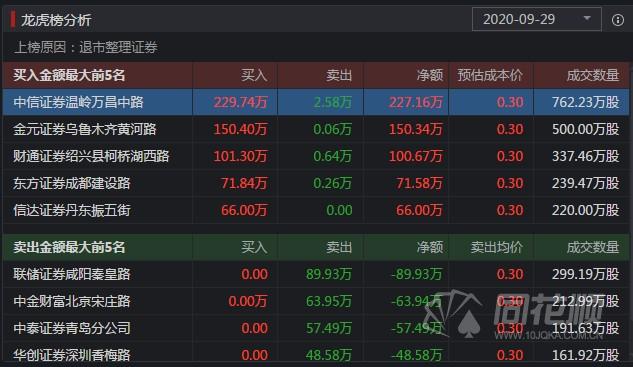633x367 pixels.
Task: Click 卖出 column header in buy table
Action: 339,75
